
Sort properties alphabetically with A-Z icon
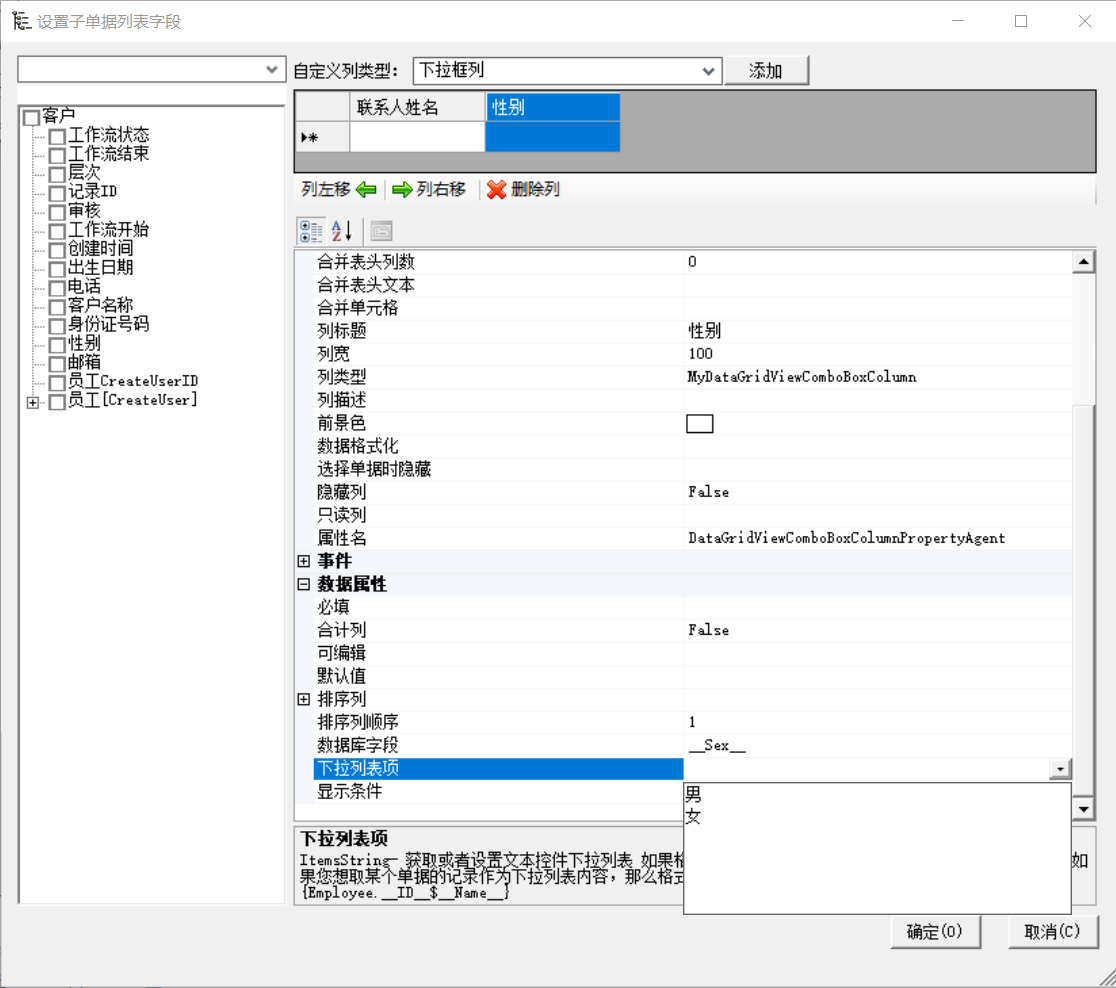[x=342, y=231]
